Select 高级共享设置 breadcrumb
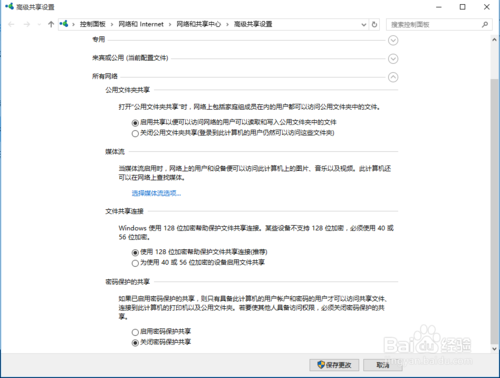The width and height of the screenshot is (500, 378). [253, 24]
